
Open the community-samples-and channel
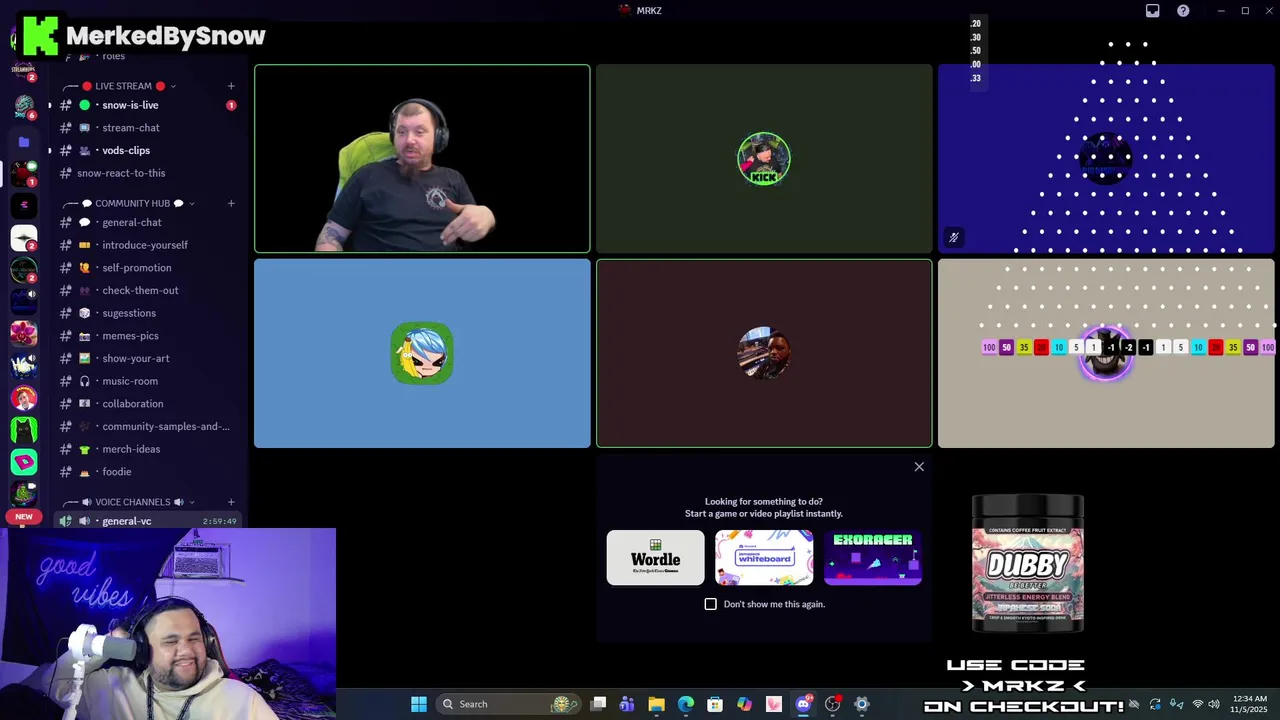coord(147,426)
